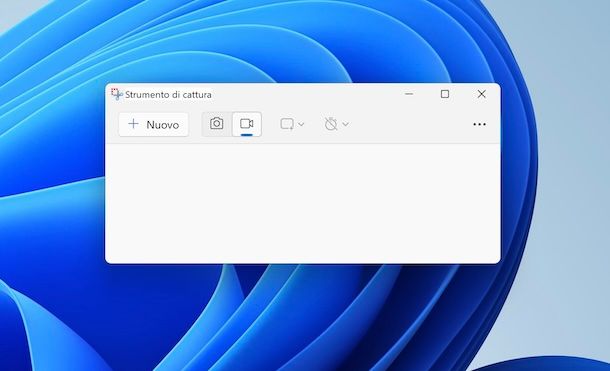Minimize the Strumento di cattura window
Screen dimensions: 610x371
[x=409, y=94]
